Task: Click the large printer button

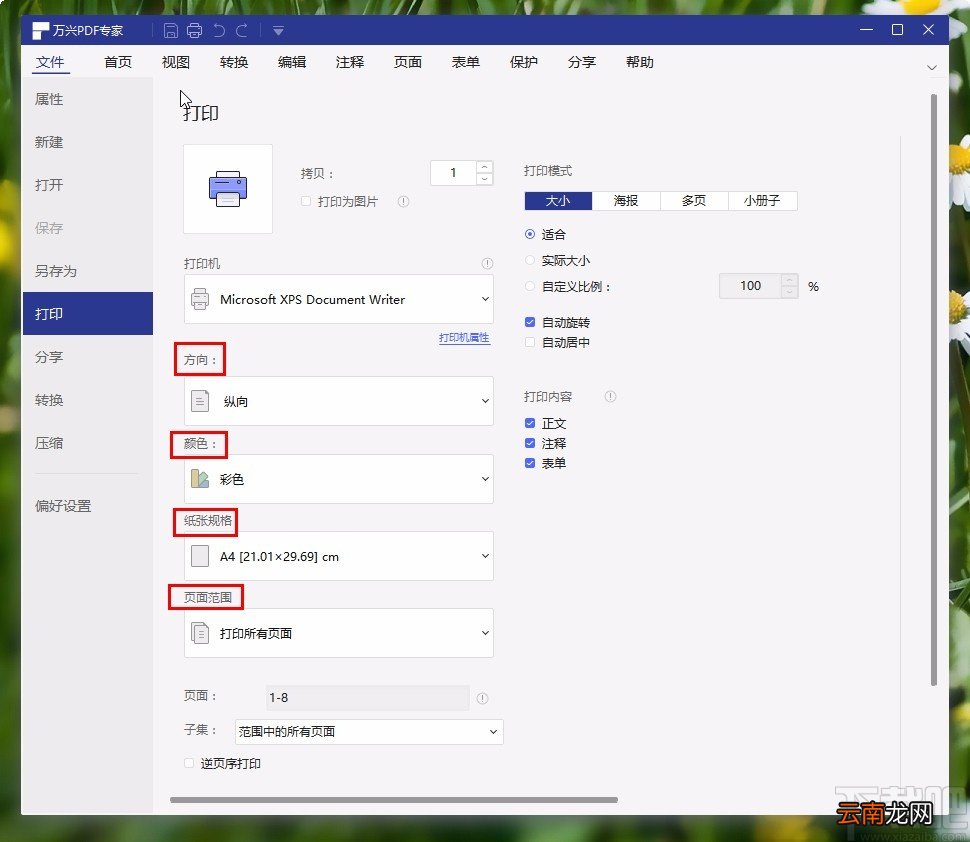Action: point(228,189)
